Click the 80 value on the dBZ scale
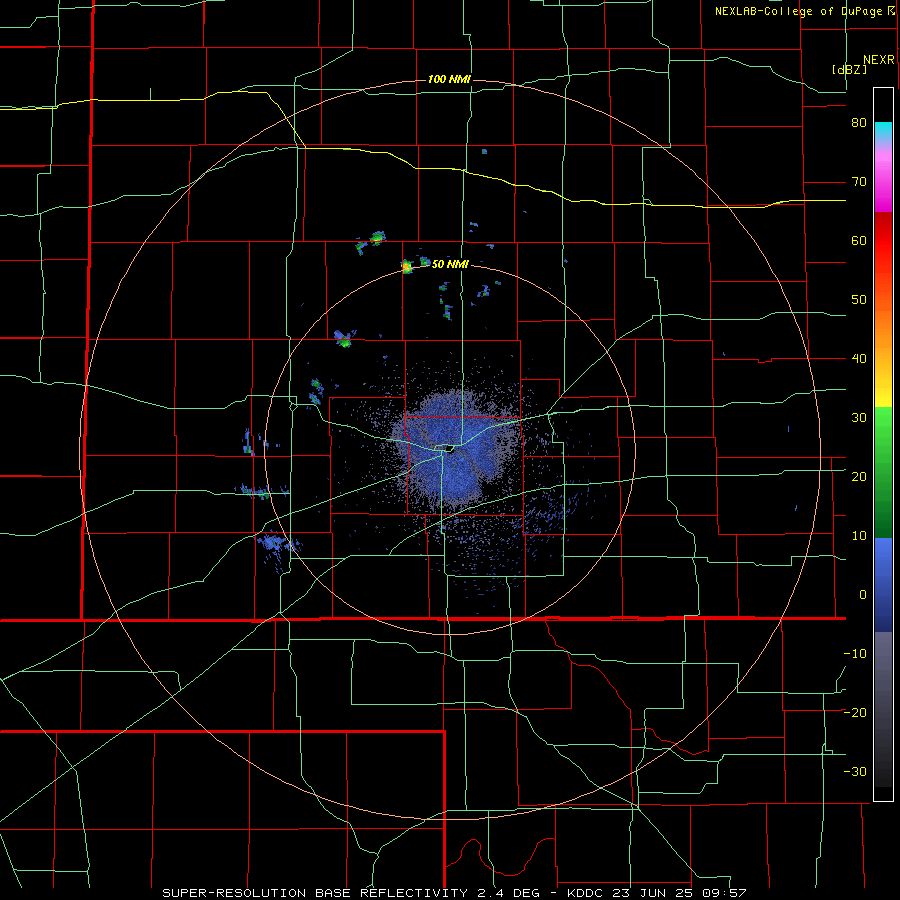This screenshot has height=900, width=900. pos(859,123)
